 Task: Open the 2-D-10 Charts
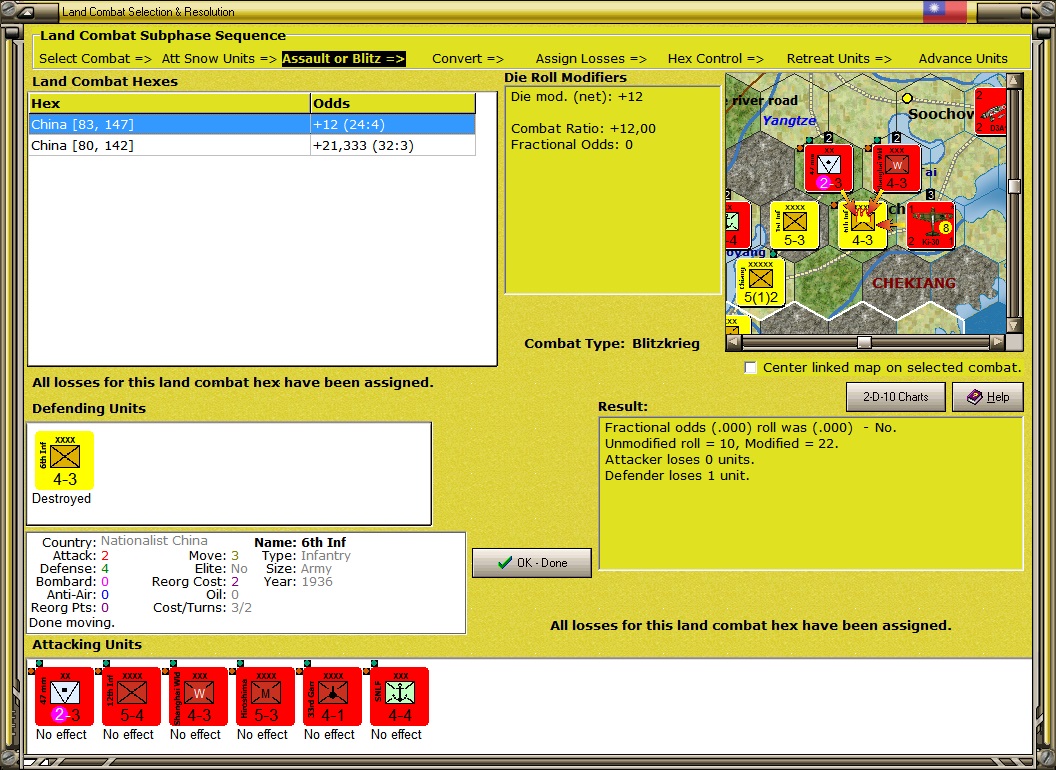[896, 397]
